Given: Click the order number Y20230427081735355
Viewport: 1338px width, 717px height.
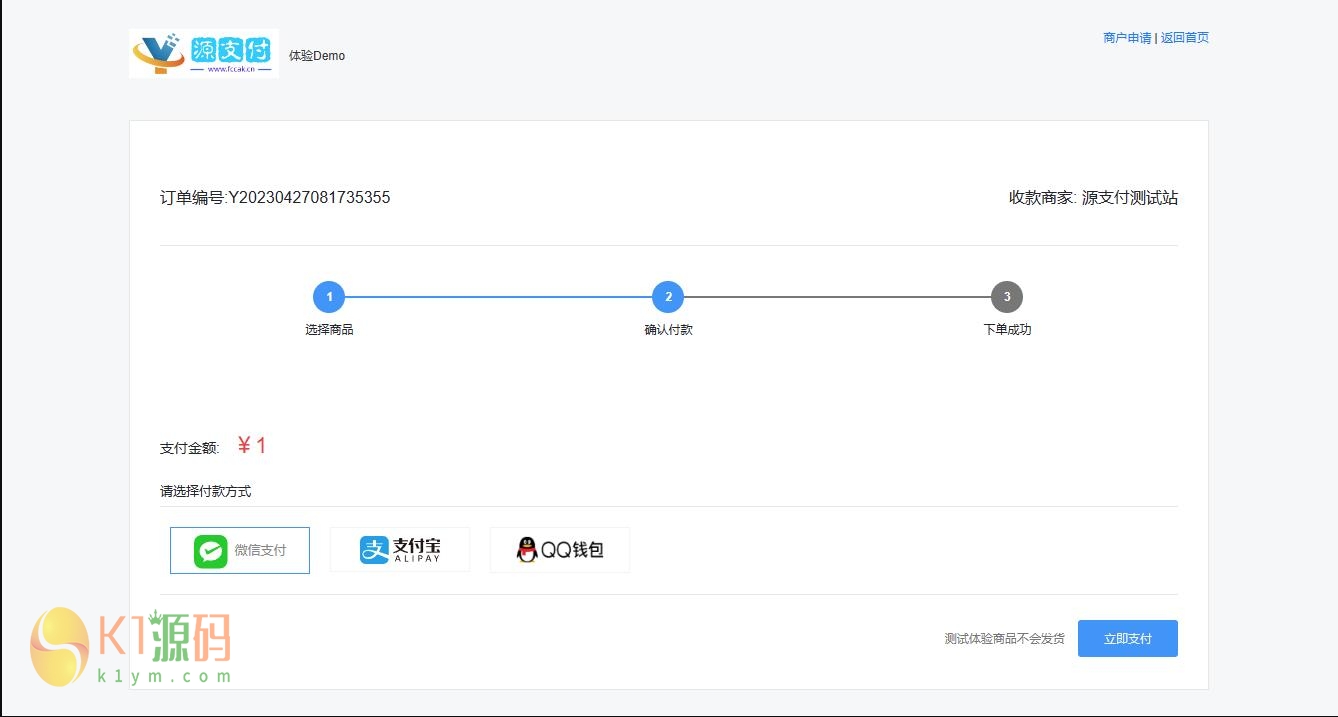Looking at the screenshot, I should pyautogui.click(x=309, y=198).
